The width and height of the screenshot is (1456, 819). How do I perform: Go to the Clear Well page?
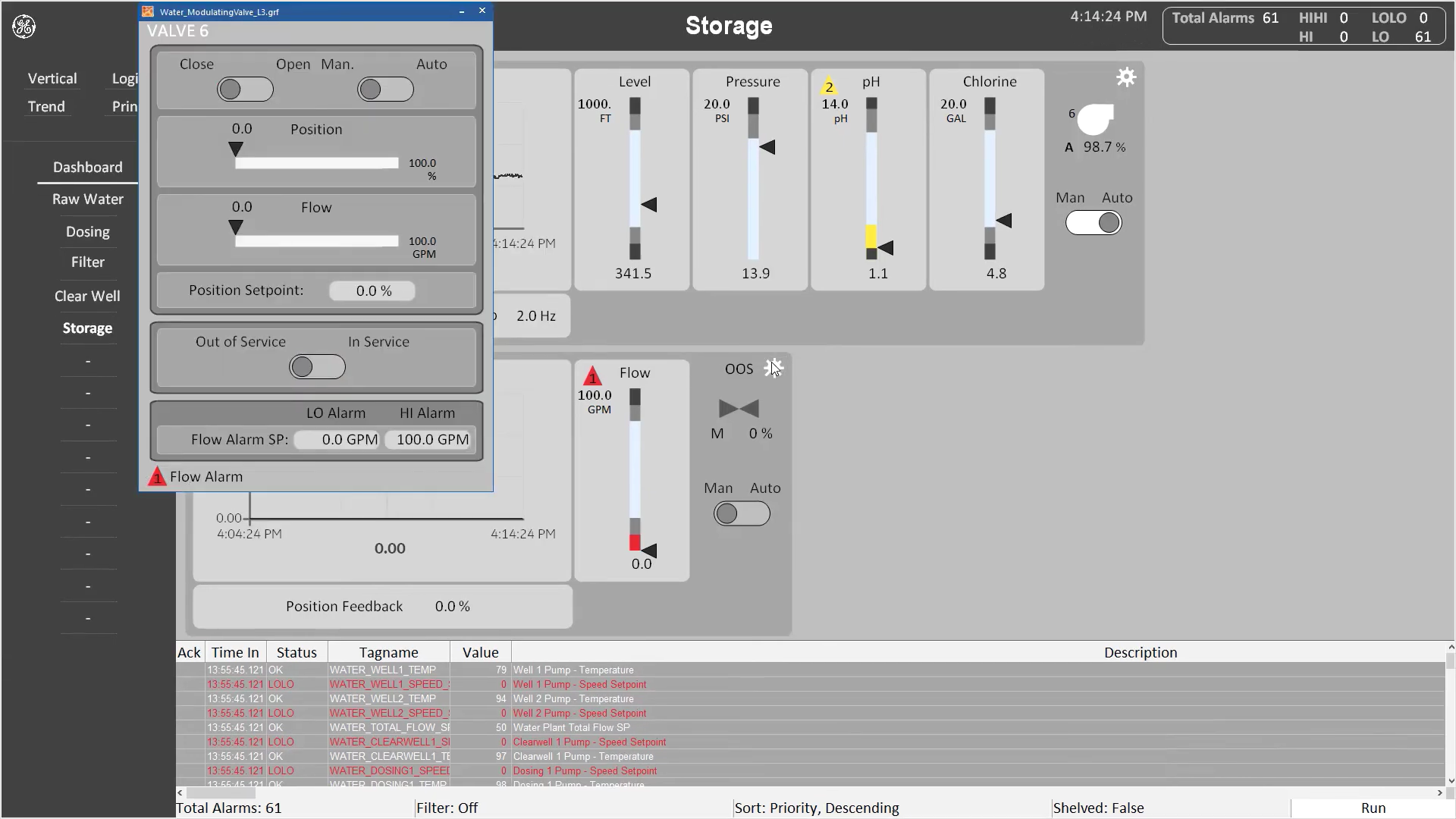87,297
